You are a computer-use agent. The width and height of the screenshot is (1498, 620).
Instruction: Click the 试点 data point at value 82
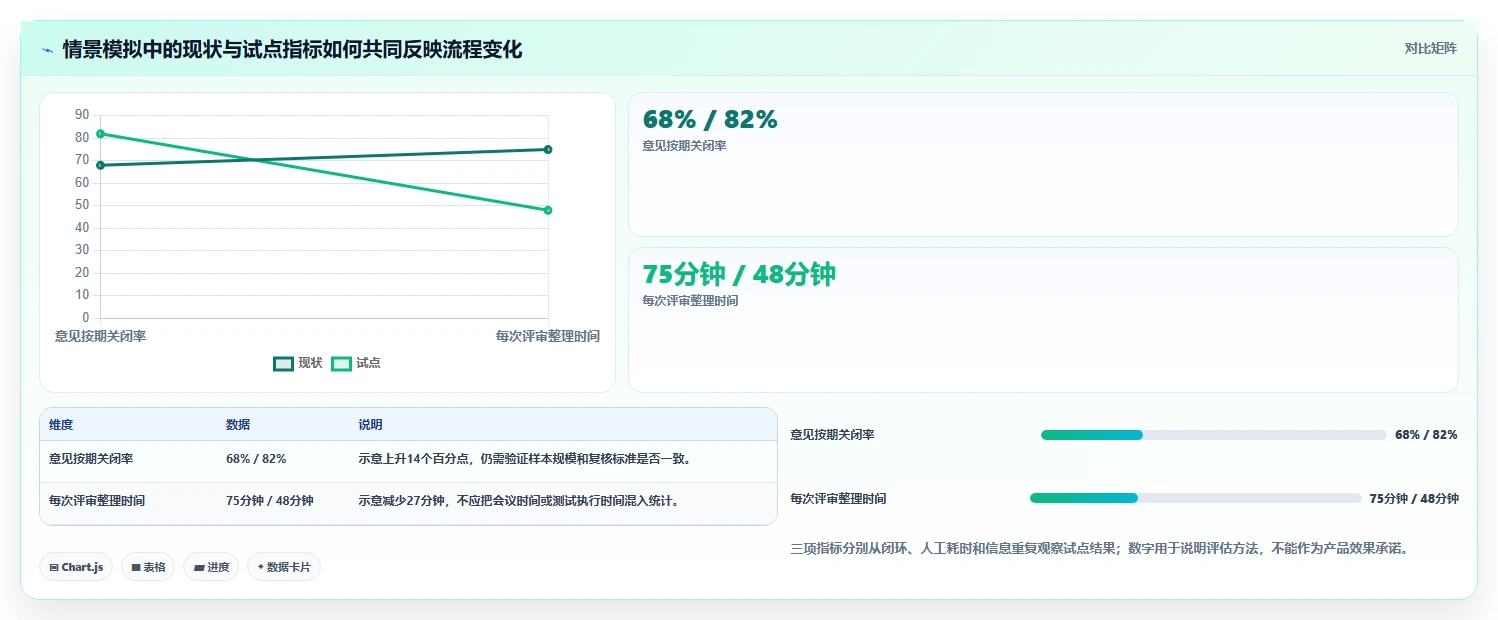coord(100,133)
